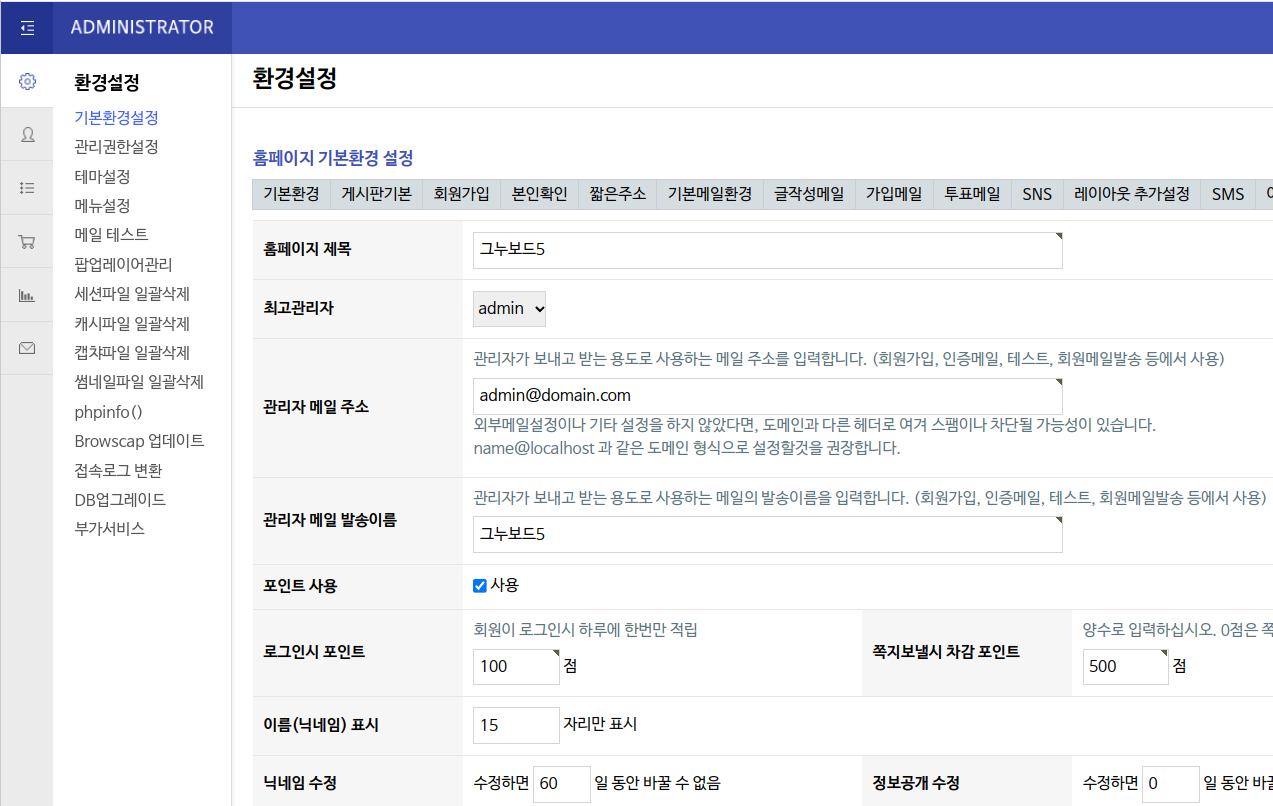Go to the SNS tab
The height and width of the screenshot is (806, 1273).
point(1037,194)
